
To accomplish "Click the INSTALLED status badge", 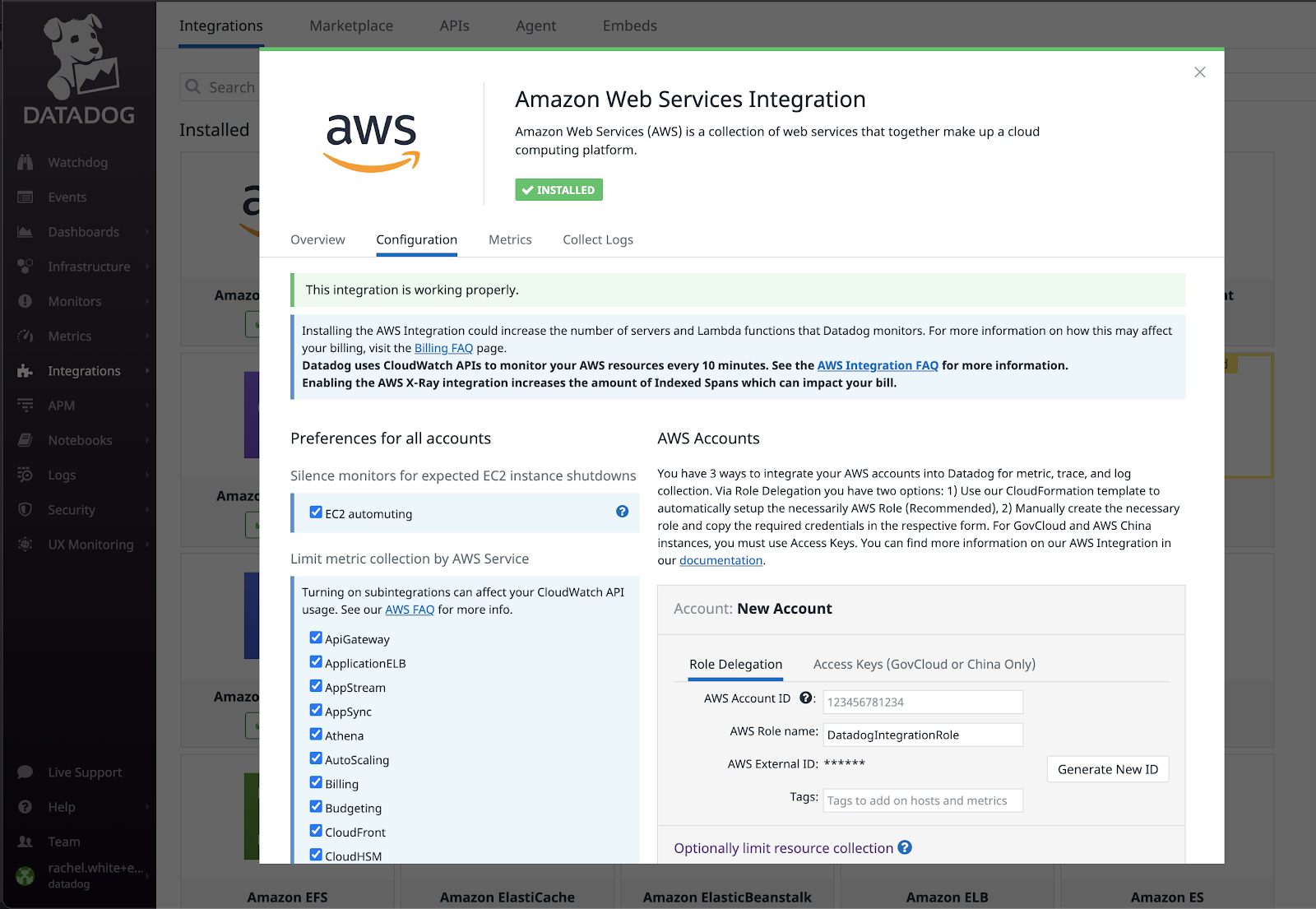I will tap(558, 190).
